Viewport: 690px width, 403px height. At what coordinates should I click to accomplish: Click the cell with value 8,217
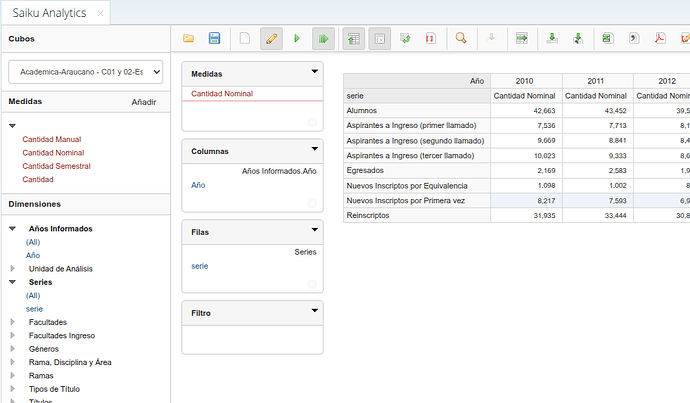[526, 201]
